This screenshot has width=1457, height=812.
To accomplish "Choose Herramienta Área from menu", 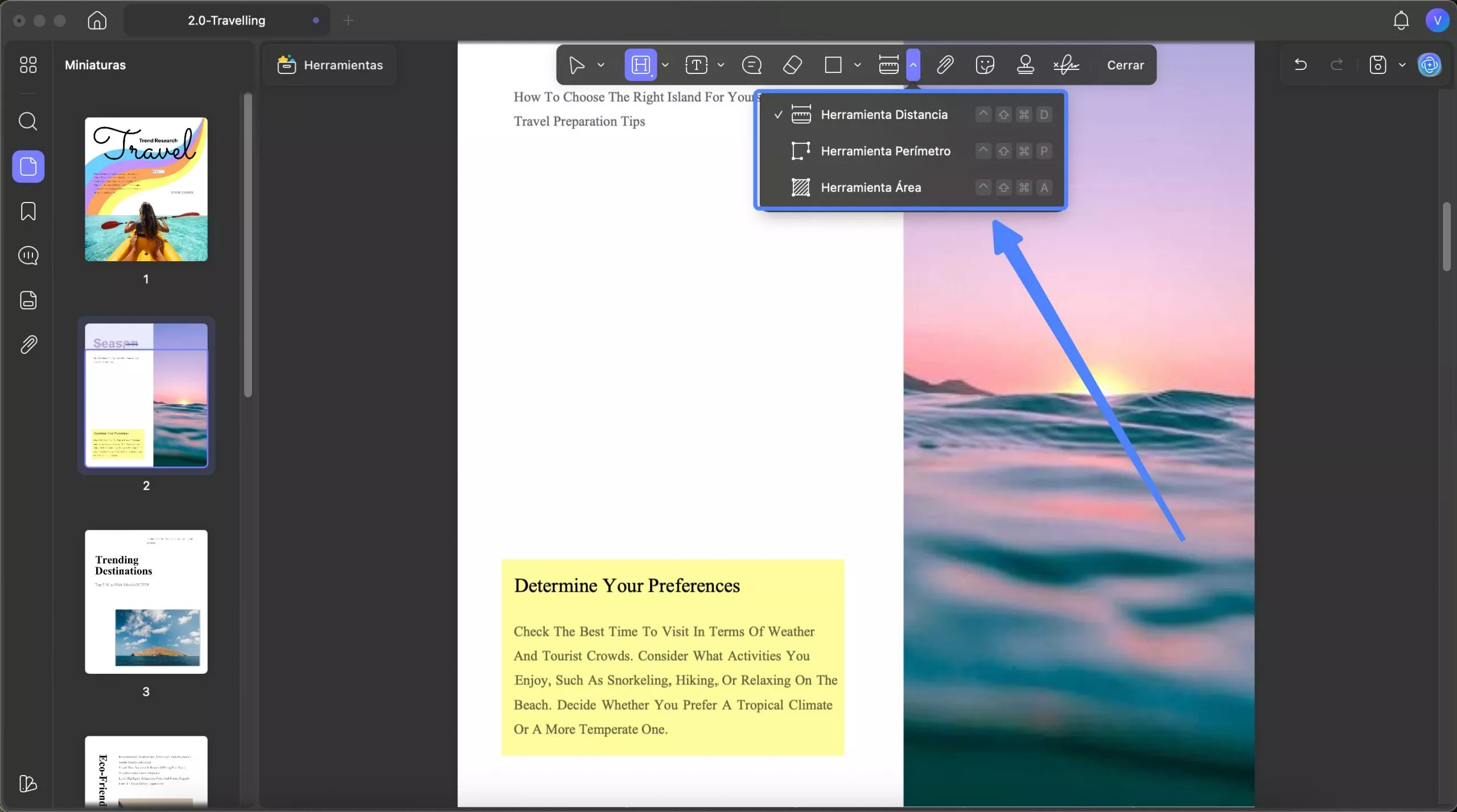I will [x=912, y=187].
